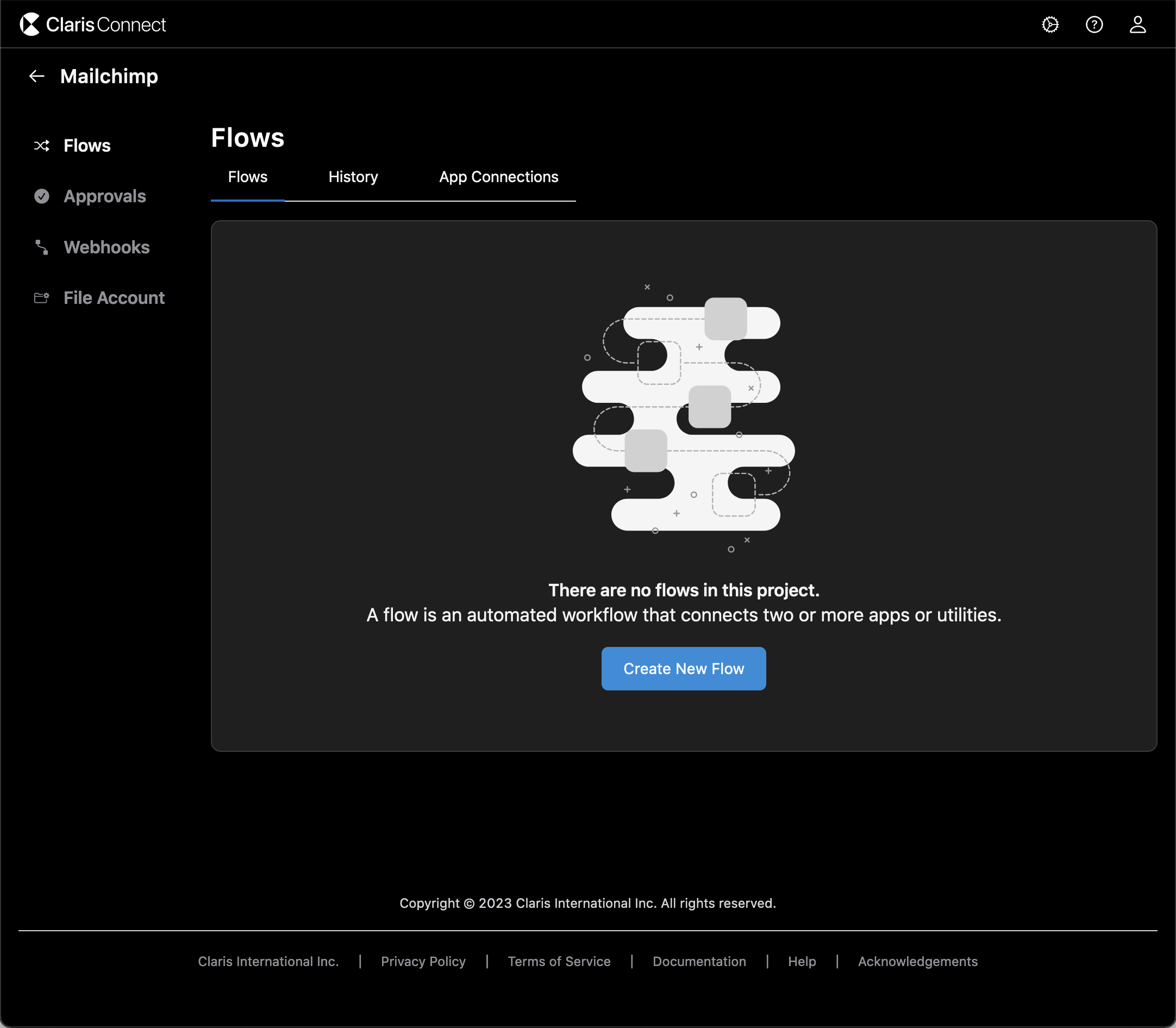
Task: Open the Privacy Policy link
Action: [423, 962]
